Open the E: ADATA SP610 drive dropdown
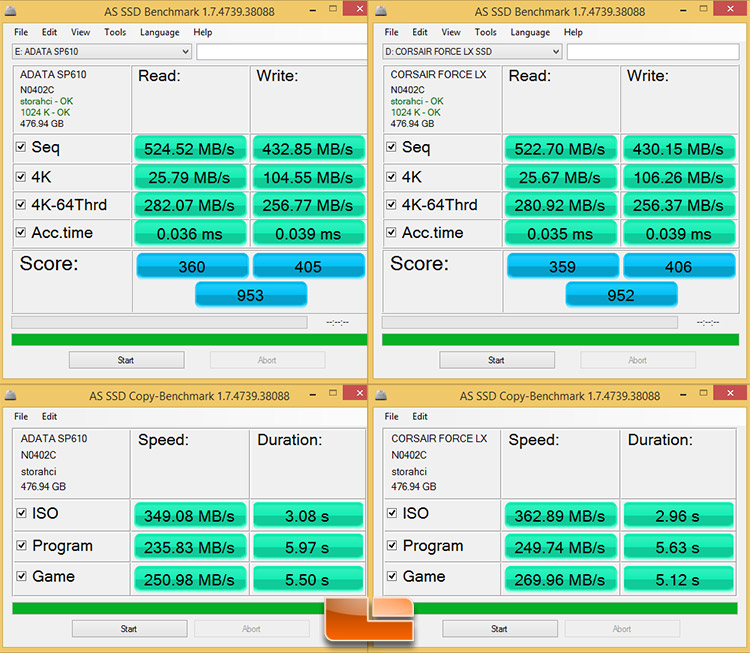This screenshot has height=653, width=750. [102, 52]
